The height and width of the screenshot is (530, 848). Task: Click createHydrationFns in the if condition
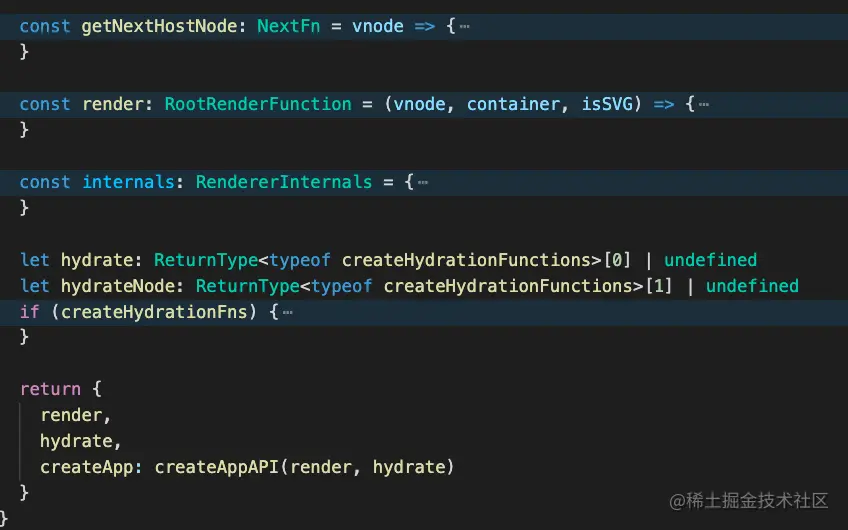pyautogui.click(x=154, y=312)
